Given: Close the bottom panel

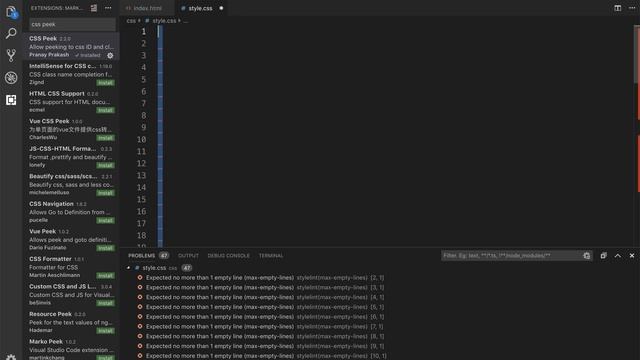Looking at the screenshot, I should click(632, 256).
